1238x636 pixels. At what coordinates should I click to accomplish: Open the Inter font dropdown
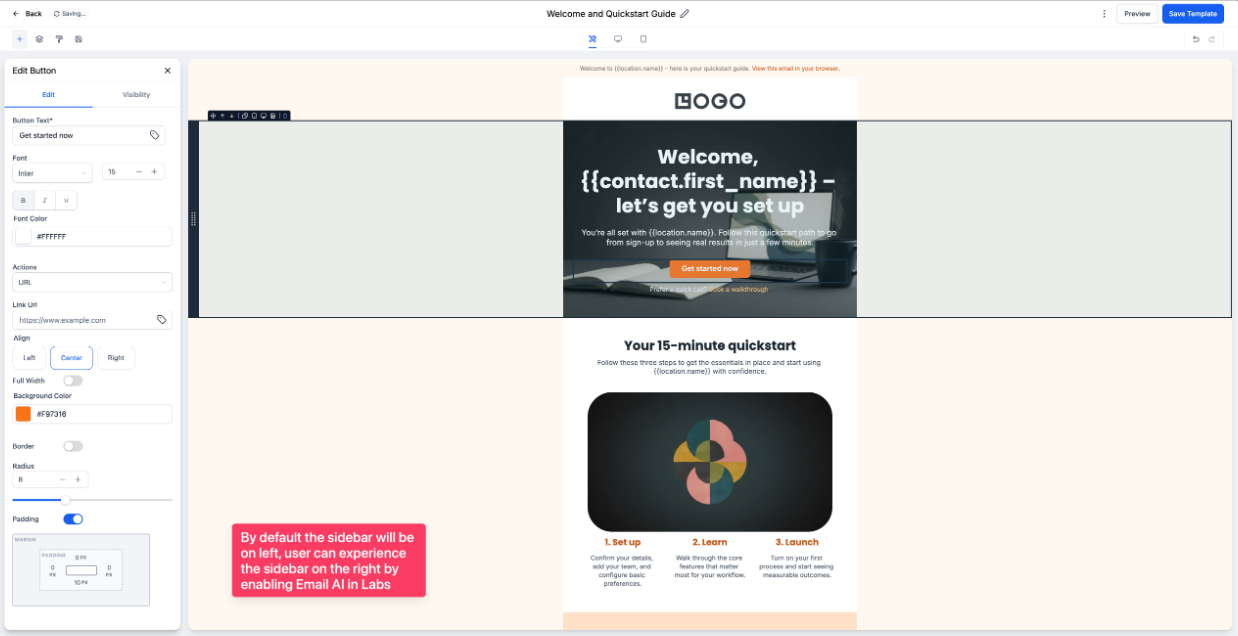coord(52,173)
